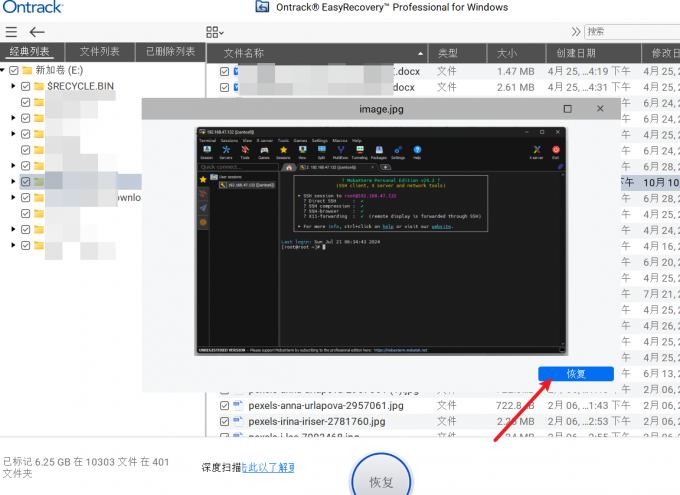Select creation date 4月 25, ...4:19 下午
Screen dimensions: 680x495
589,72
